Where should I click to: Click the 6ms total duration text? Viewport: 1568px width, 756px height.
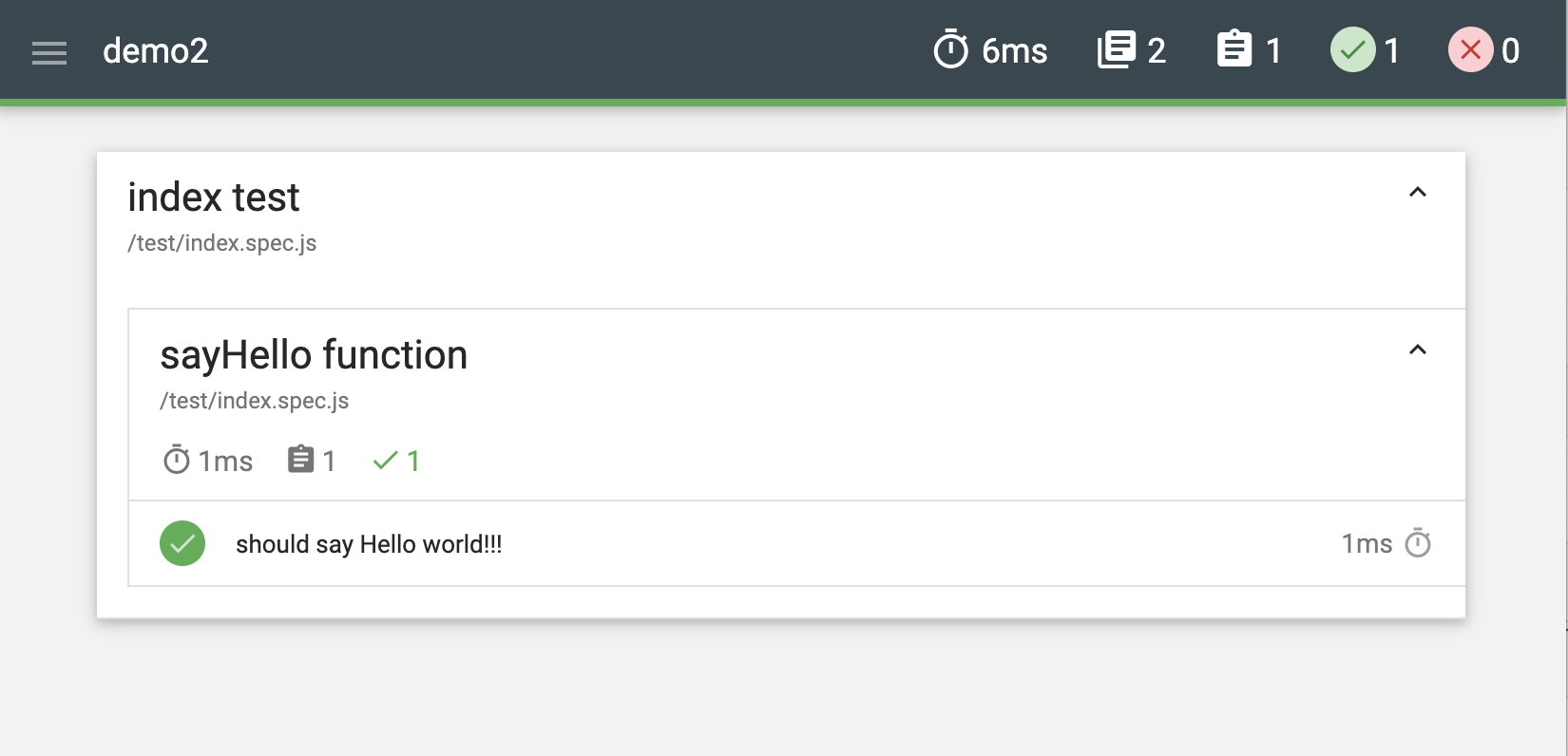click(x=1014, y=50)
